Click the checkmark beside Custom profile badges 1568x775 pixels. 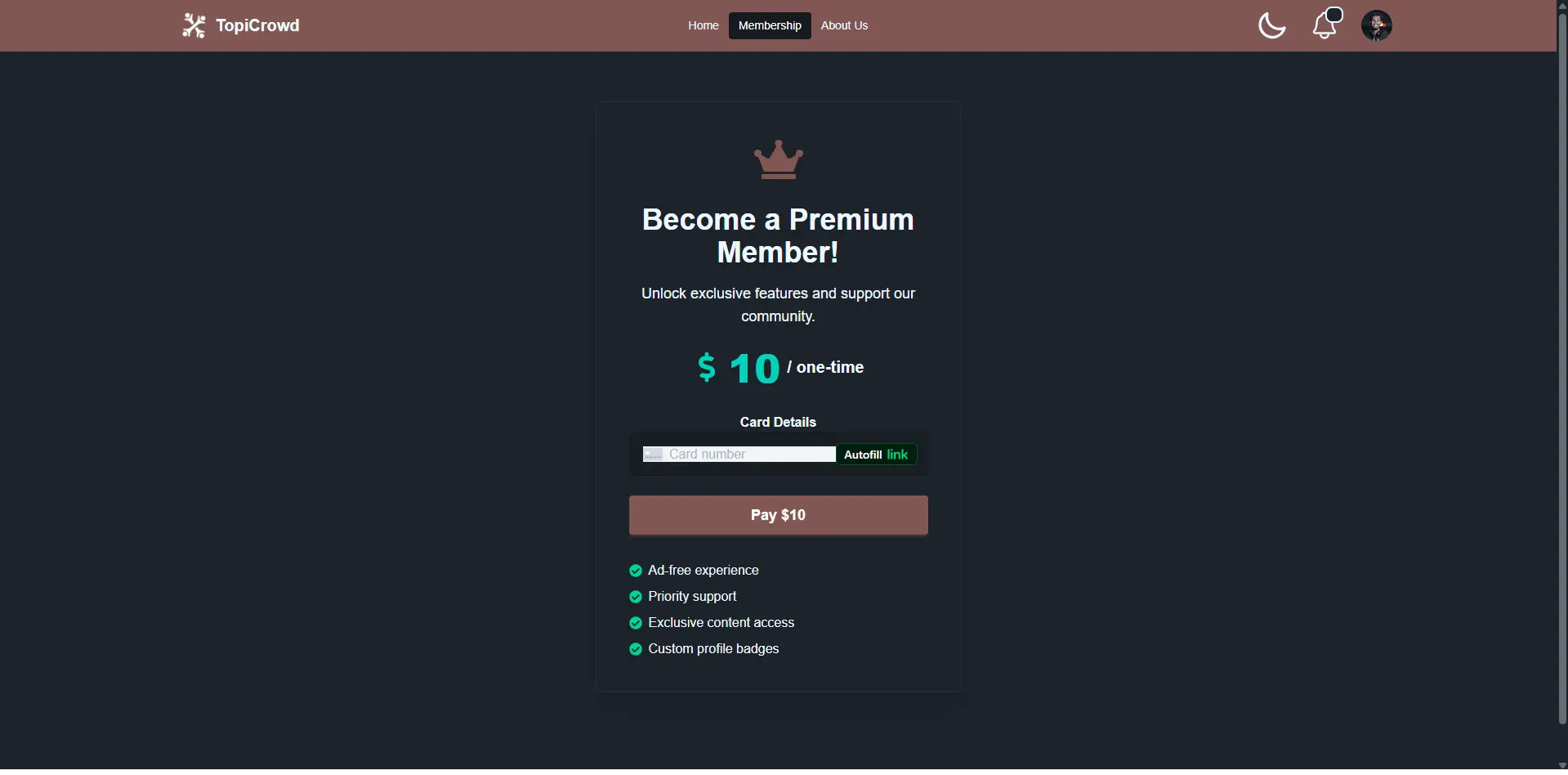coord(636,649)
